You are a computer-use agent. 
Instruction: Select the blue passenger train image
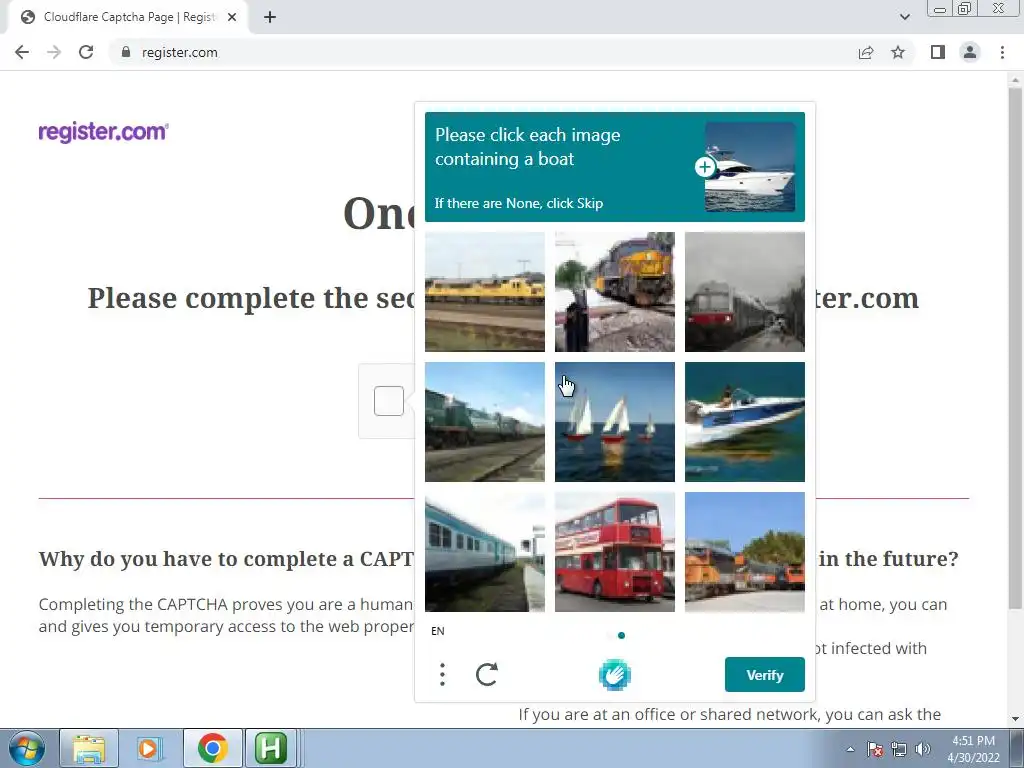(485, 552)
